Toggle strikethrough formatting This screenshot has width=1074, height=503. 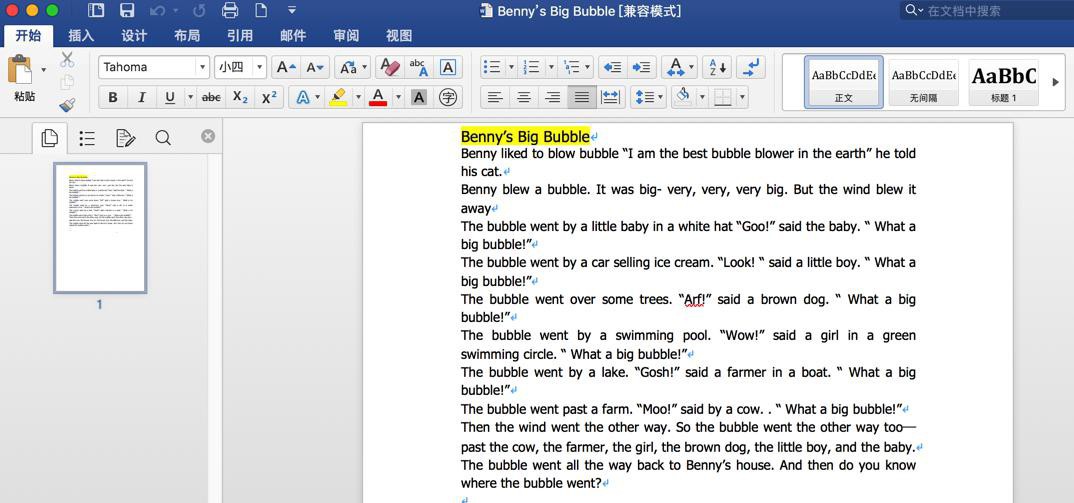click(211, 97)
